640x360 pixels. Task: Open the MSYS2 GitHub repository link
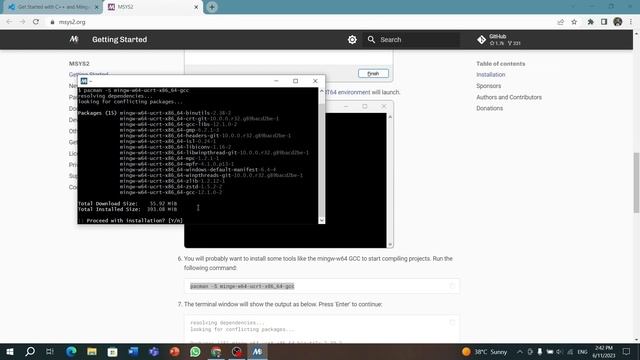pyautogui.click(x=499, y=40)
